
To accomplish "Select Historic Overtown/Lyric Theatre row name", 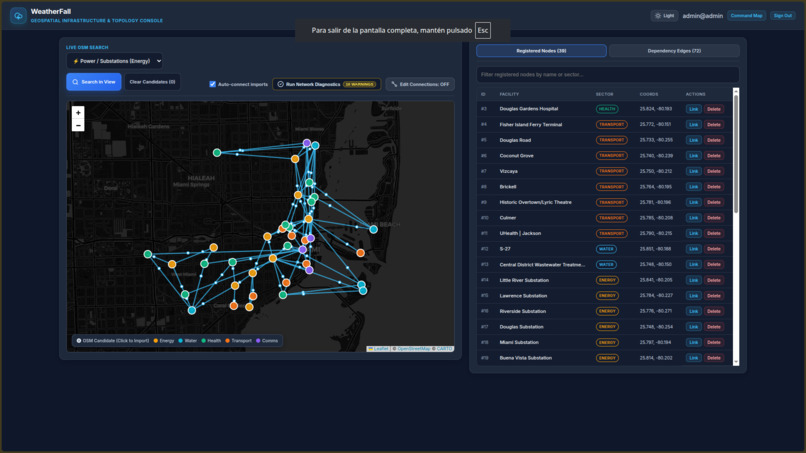I will pos(536,202).
